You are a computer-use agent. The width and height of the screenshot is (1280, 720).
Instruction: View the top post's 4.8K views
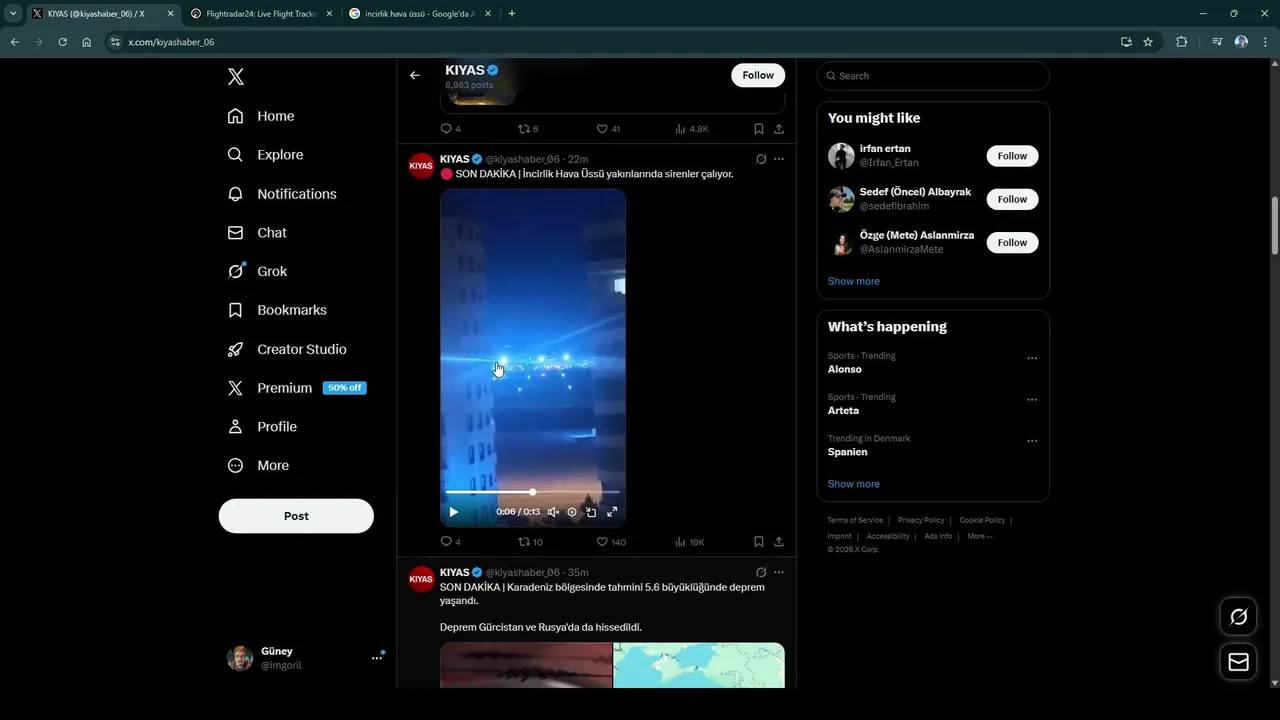[691, 129]
